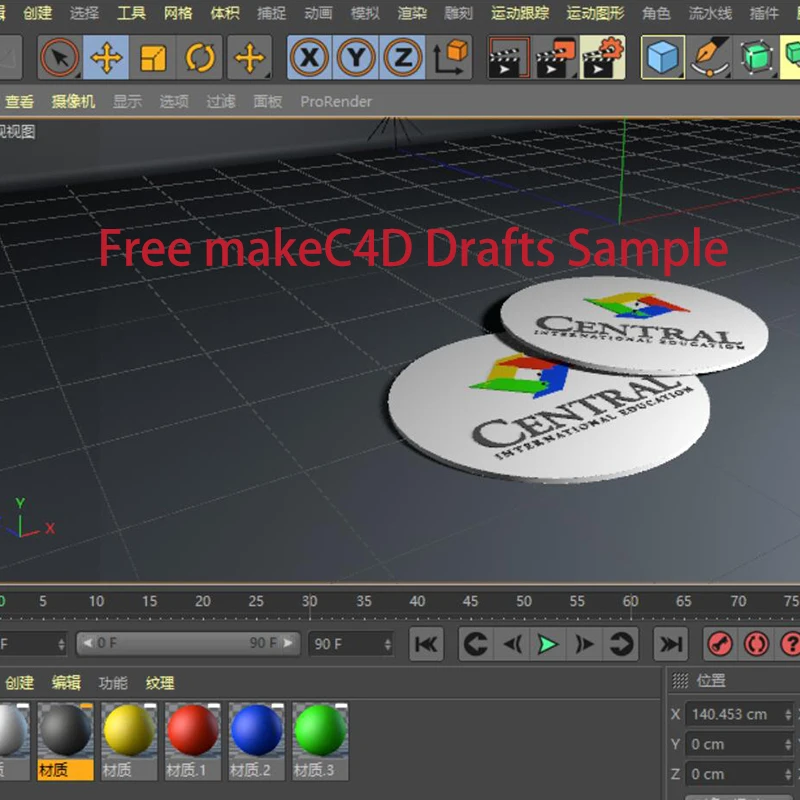Play the animation forward
Viewport: 800px width, 800px height.
pos(548,644)
